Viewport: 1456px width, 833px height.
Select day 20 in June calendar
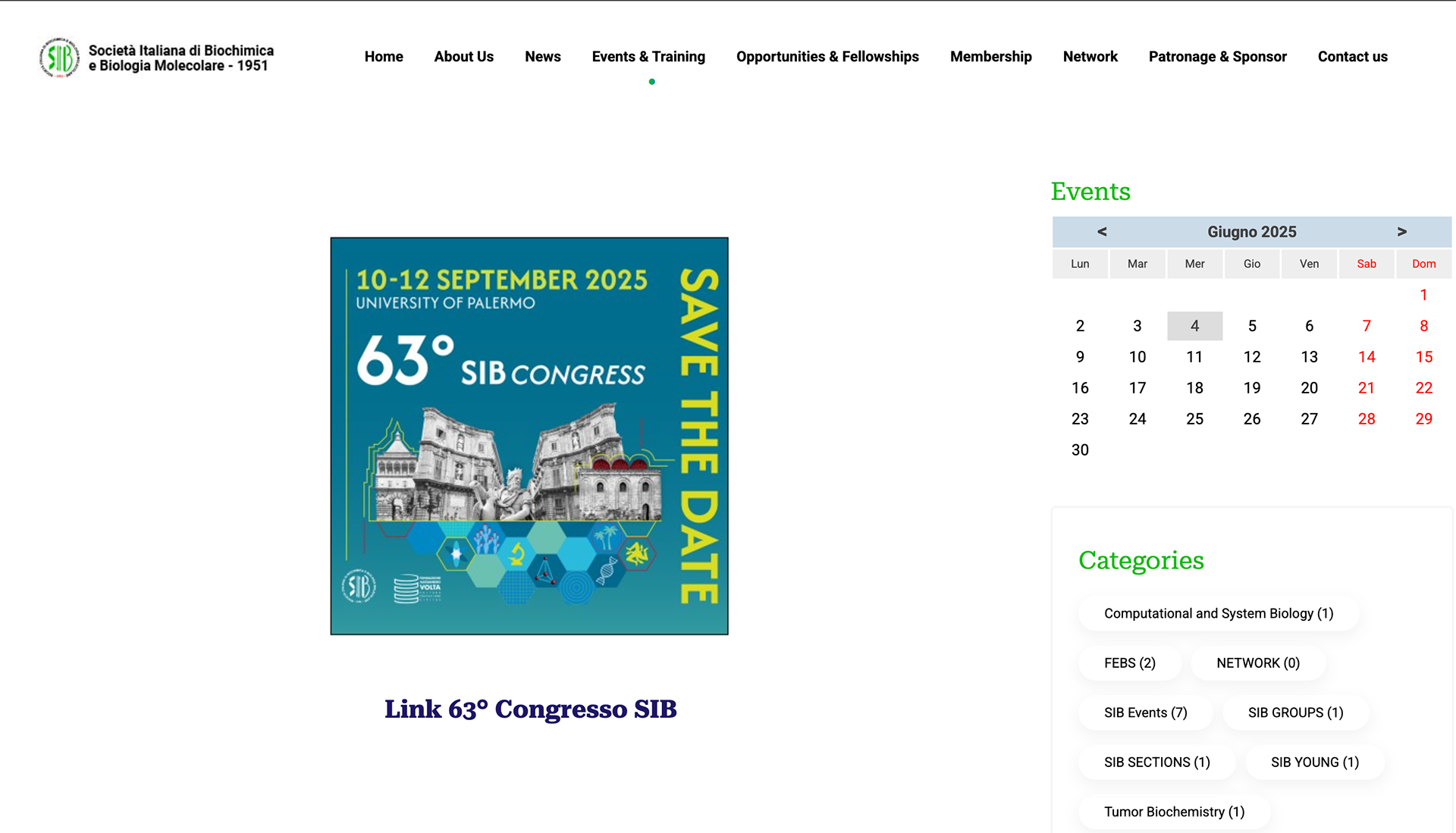(1310, 388)
